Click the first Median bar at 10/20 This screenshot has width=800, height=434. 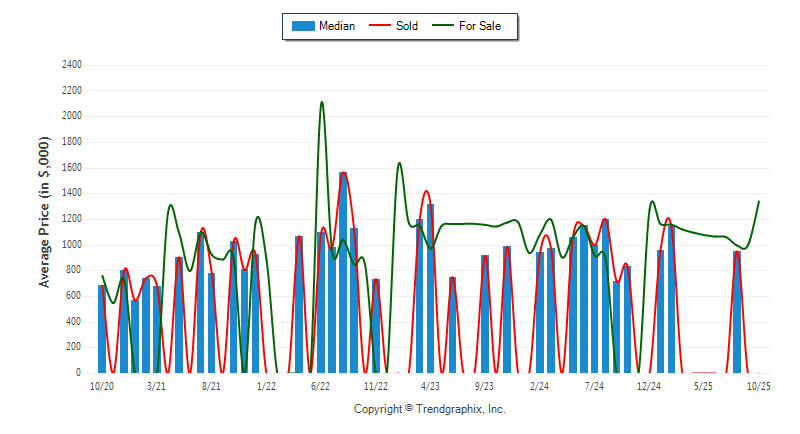pos(102,328)
